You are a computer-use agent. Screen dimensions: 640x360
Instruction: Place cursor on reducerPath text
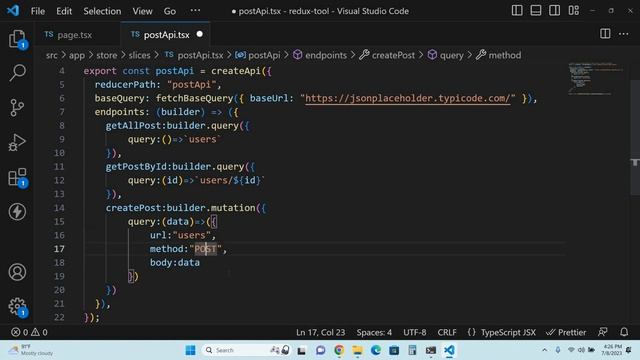click(125, 85)
